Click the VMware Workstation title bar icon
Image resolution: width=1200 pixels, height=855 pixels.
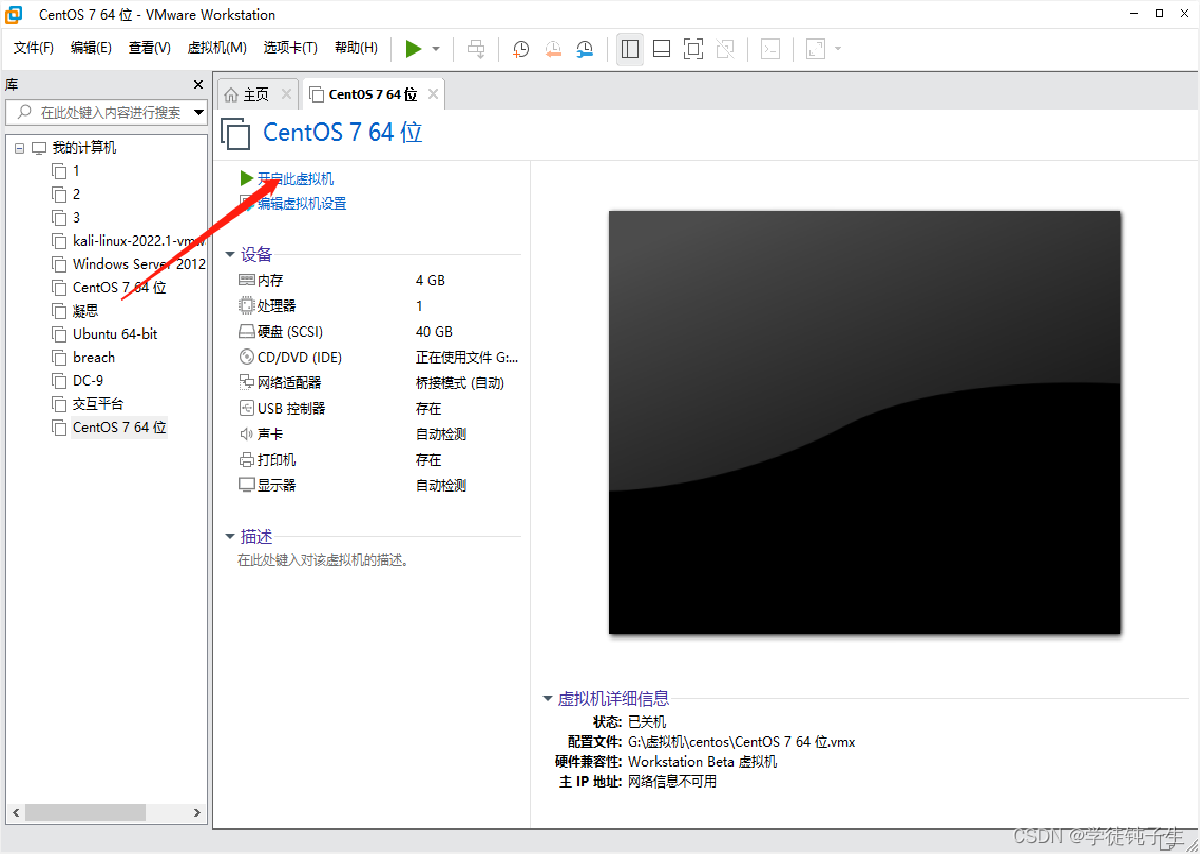15,14
